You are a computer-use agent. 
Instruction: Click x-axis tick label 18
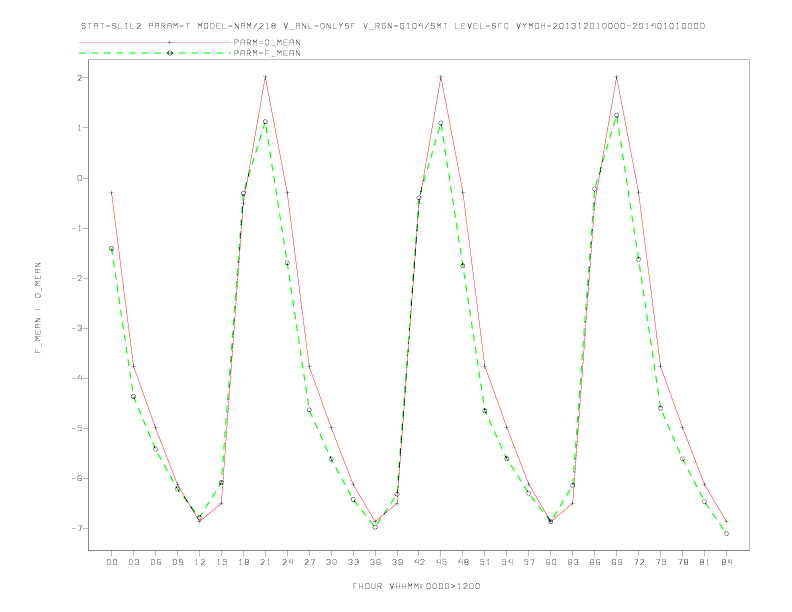point(243,562)
